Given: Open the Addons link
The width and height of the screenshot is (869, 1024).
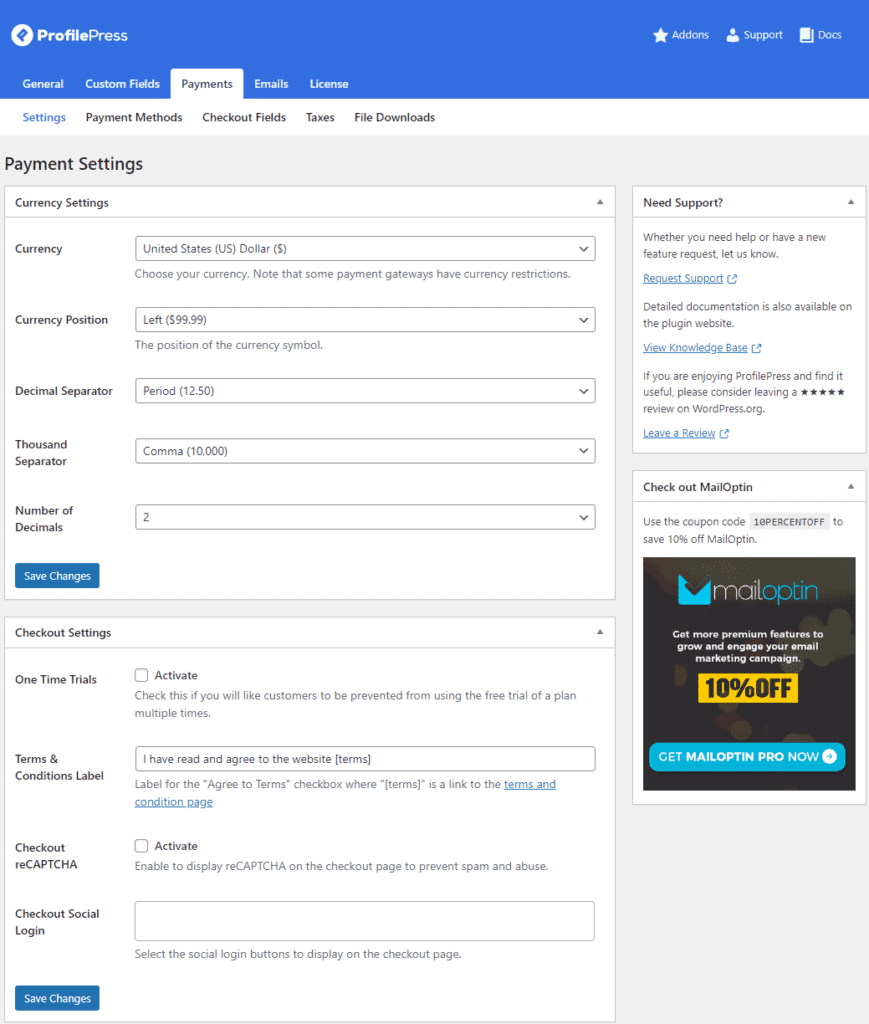Looking at the screenshot, I should 681,35.
